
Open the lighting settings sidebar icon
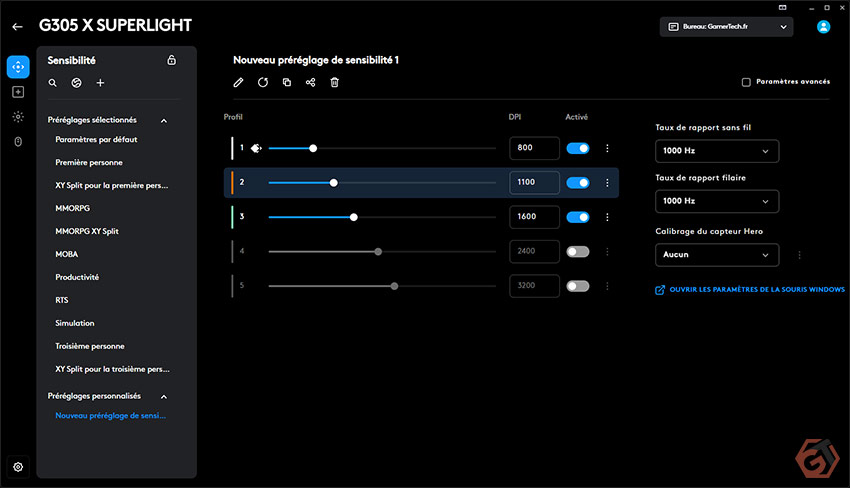click(x=18, y=117)
